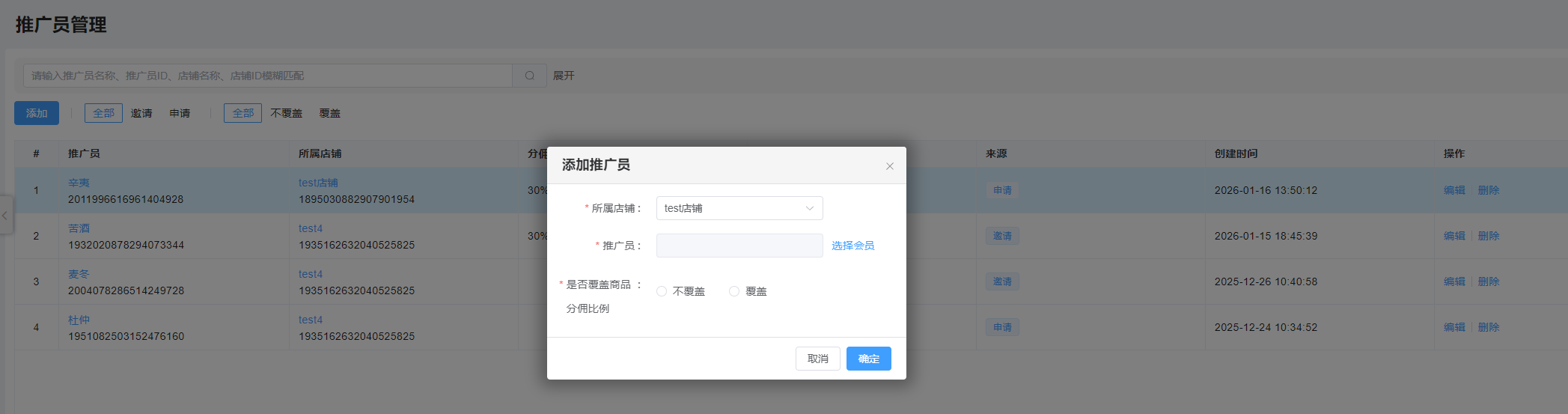Click timestamp 2026-01-15 18:45:39
This screenshot has height=414, width=1568.
coord(1266,236)
